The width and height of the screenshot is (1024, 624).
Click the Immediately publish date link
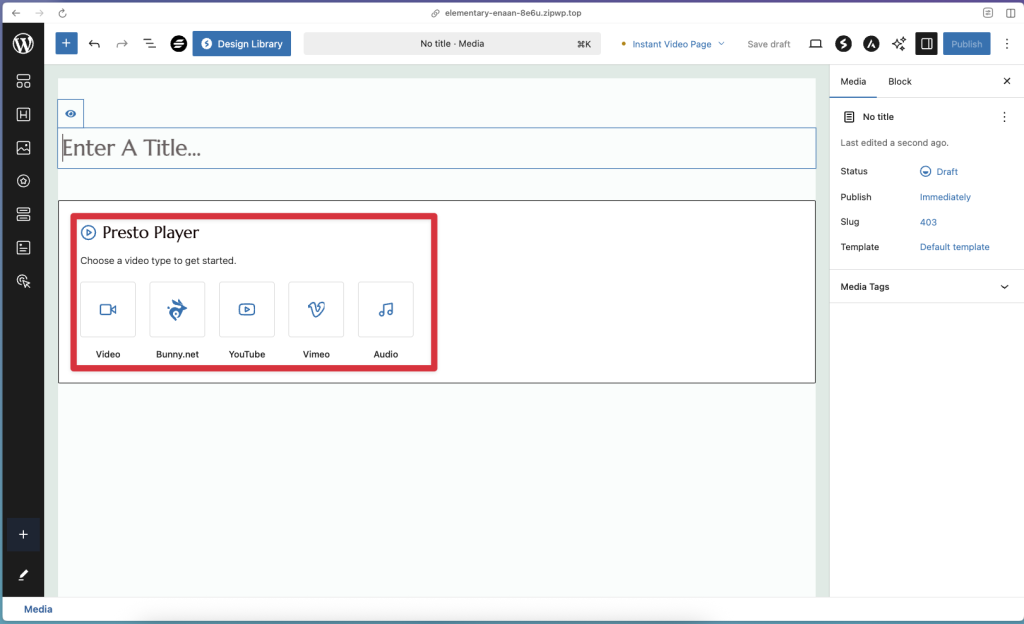pyautogui.click(x=945, y=197)
